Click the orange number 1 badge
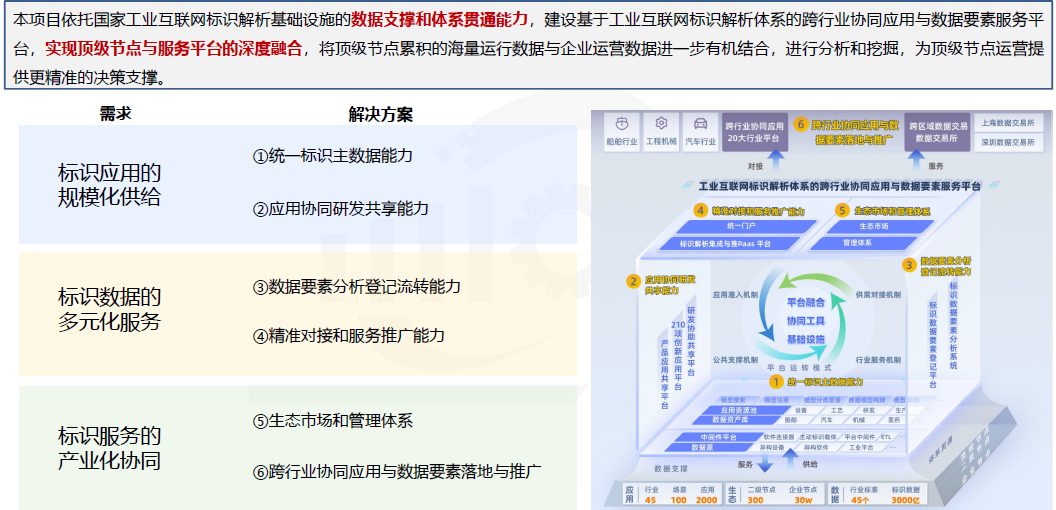 tap(774, 381)
